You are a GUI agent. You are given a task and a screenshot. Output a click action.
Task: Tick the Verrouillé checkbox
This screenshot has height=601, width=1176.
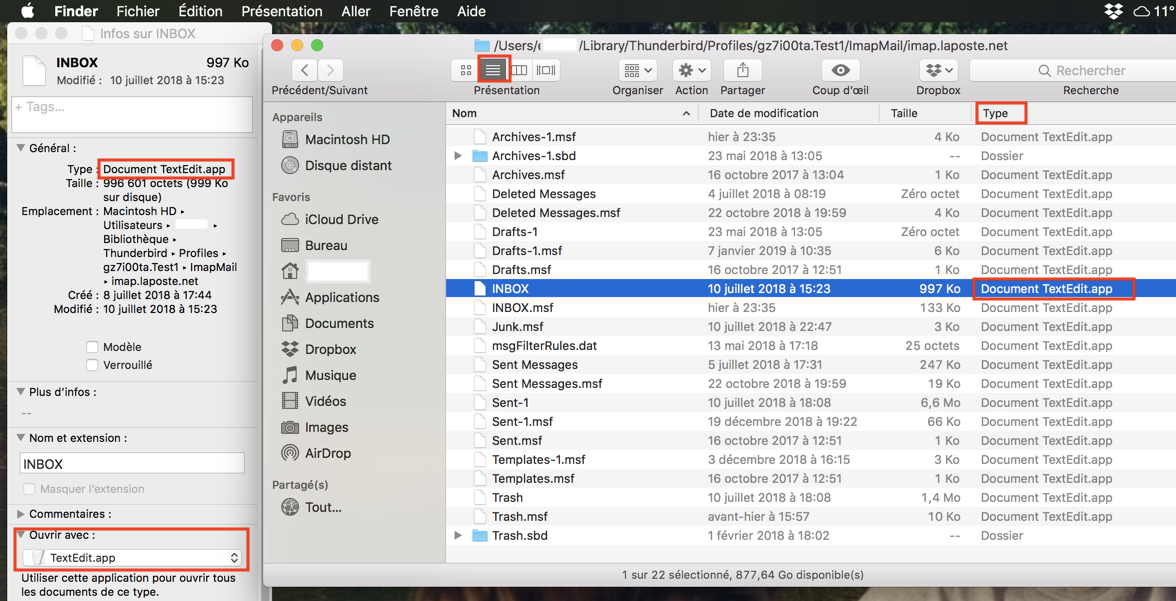(92, 365)
